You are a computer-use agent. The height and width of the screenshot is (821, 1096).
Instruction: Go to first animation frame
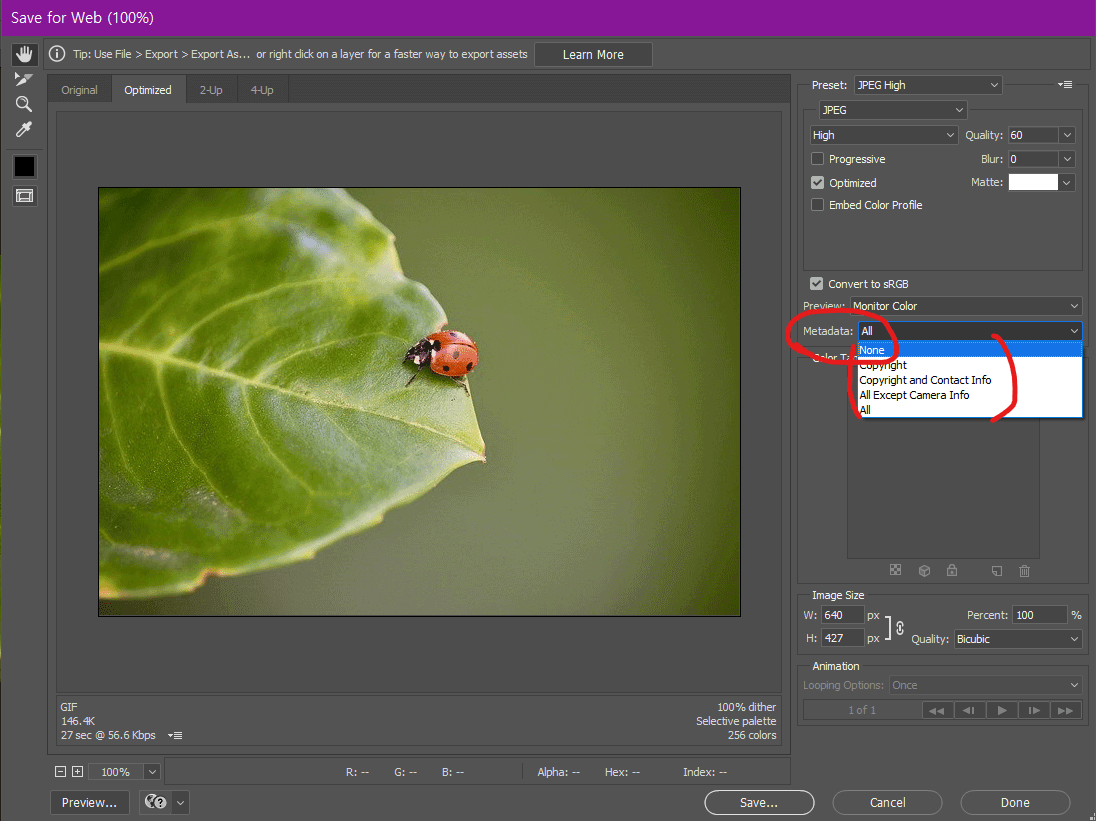(x=937, y=710)
